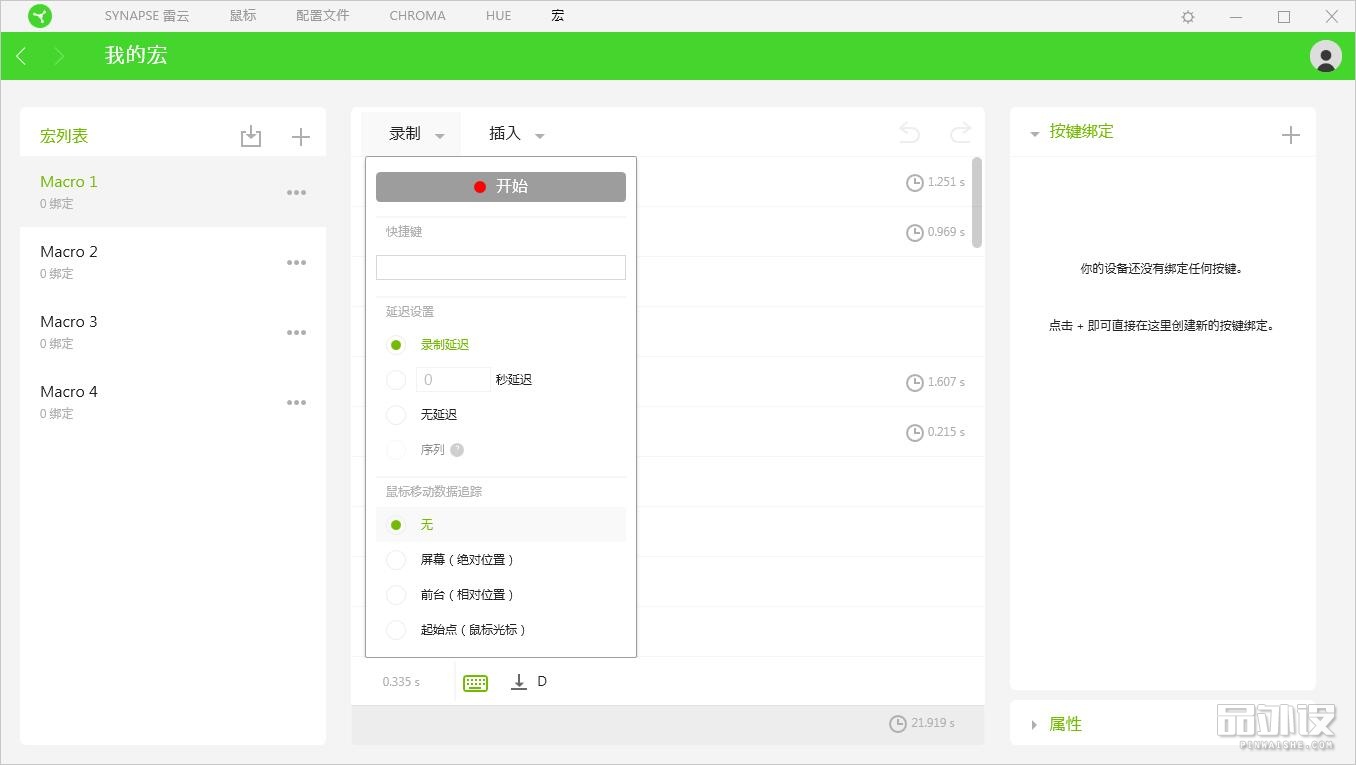Image resolution: width=1356 pixels, height=765 pixels.
Task: Select Macro 3 in the macro list
Action: 173,332
